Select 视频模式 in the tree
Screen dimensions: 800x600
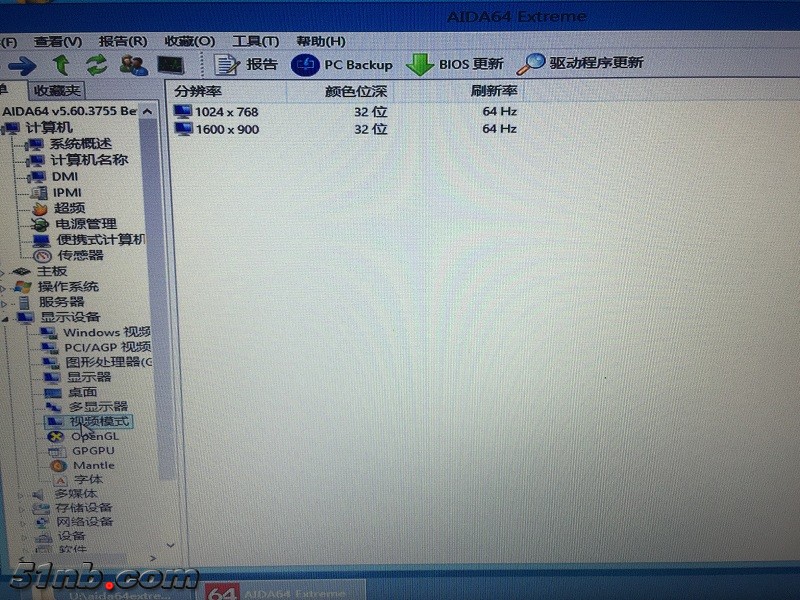point(99,421)
